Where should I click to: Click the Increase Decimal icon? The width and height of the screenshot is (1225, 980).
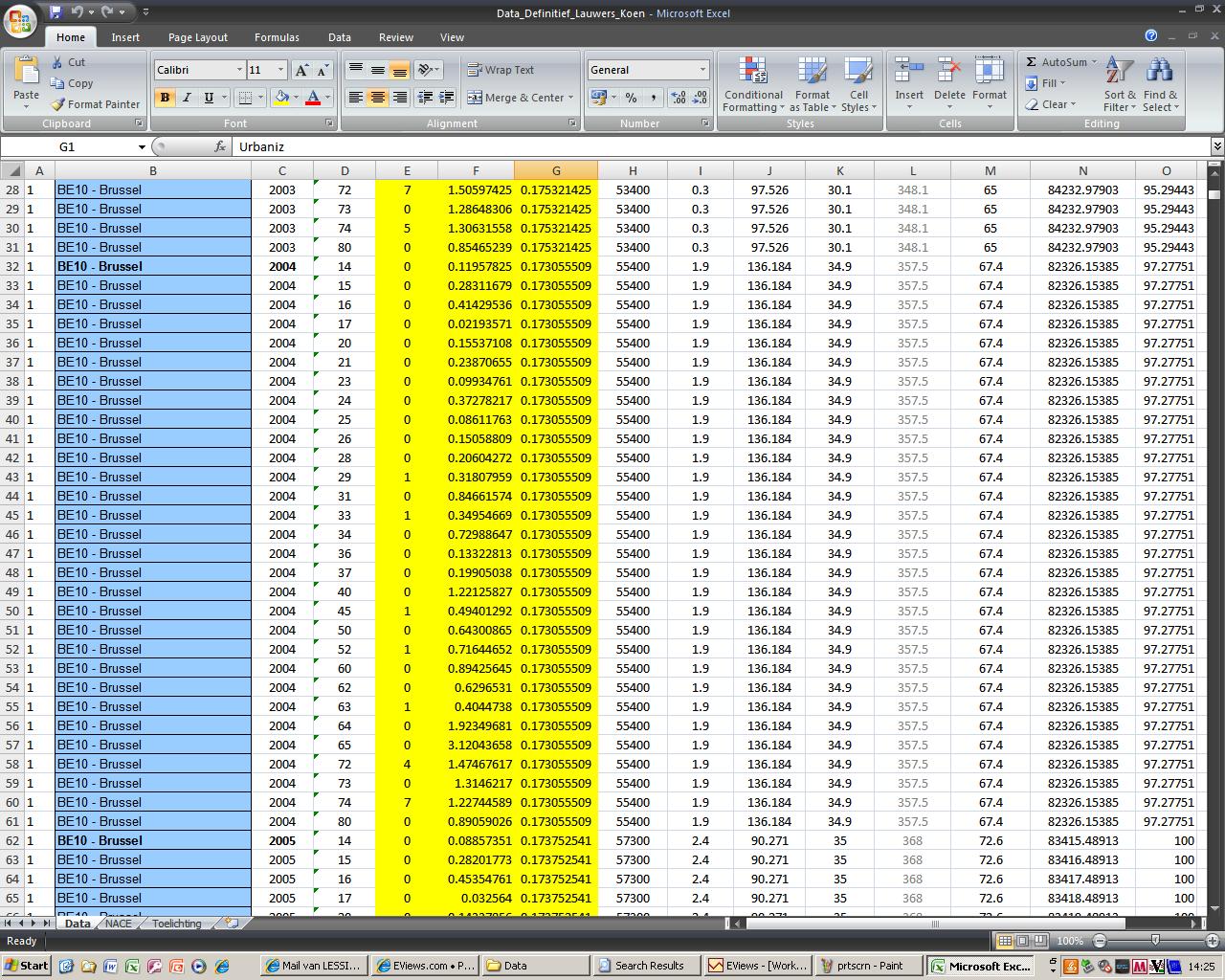click(x=678, y=98)
